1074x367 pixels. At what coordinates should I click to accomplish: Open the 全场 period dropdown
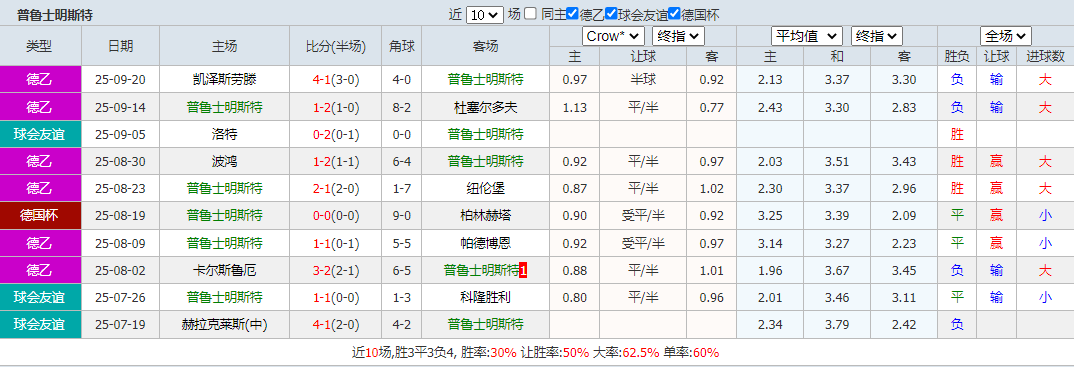pyautogui.click(x=1006, y=36)
